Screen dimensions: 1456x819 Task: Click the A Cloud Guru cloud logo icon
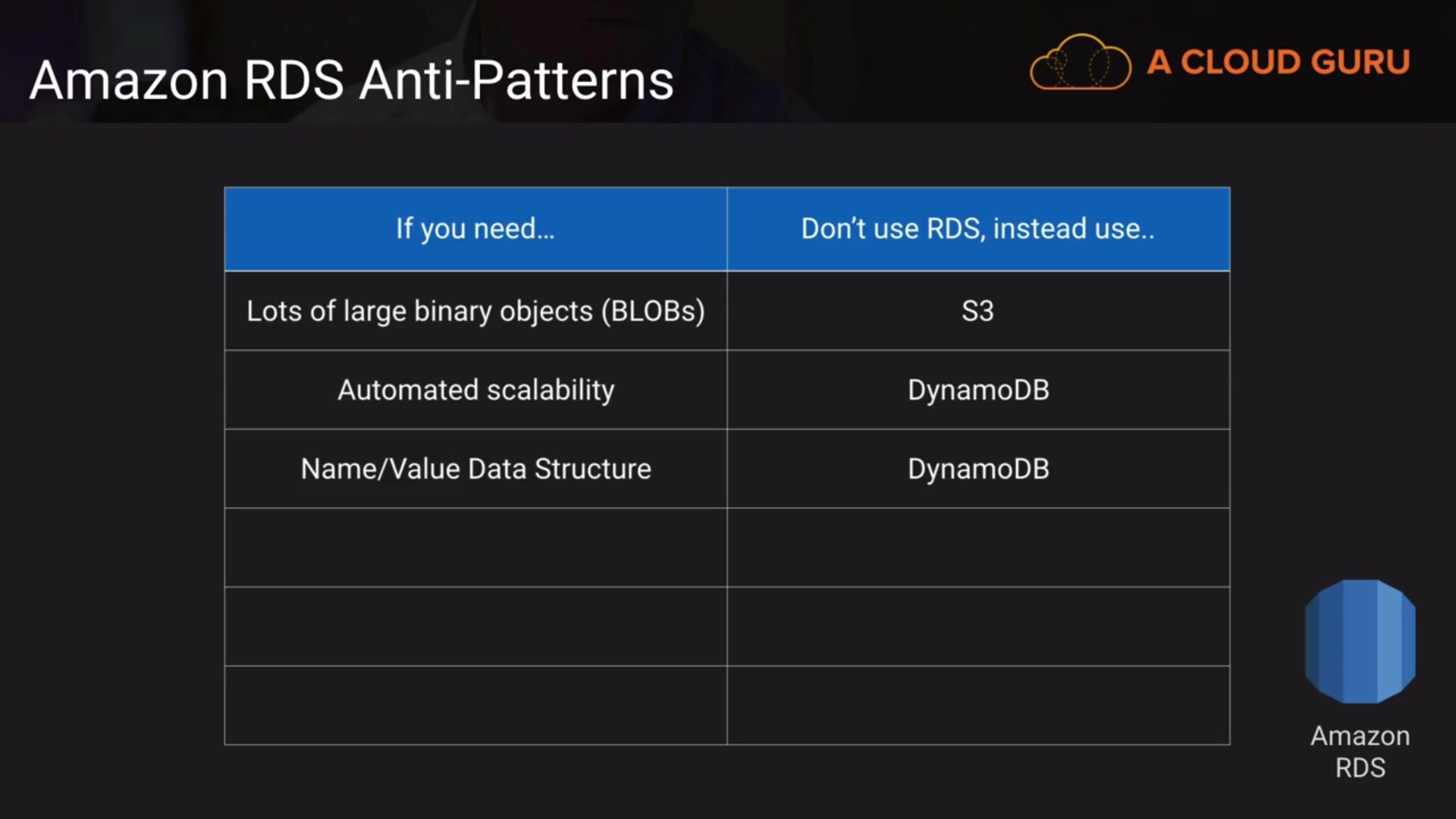tap(1080, 63)
